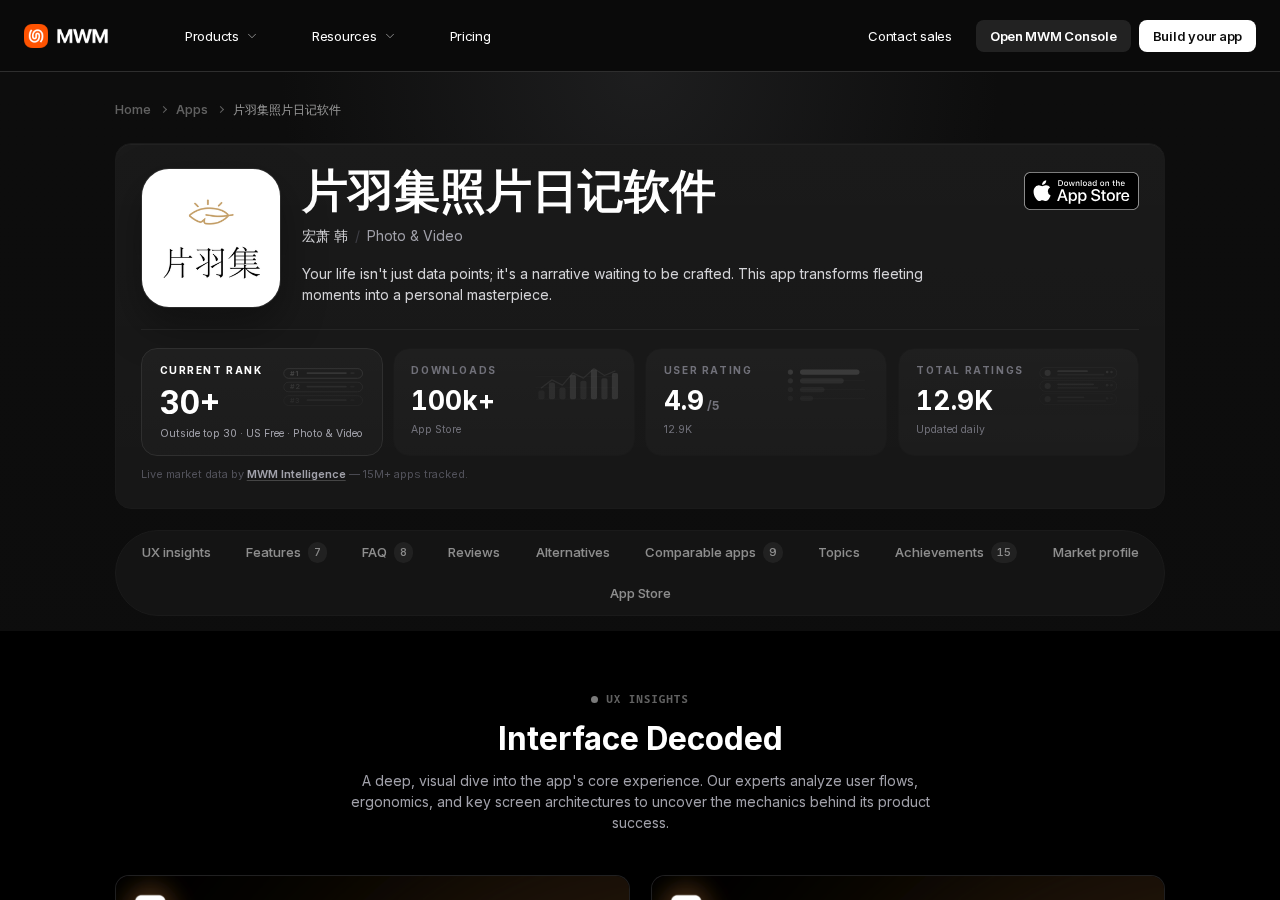Click developer name 宏萧 韩
This screenshot has height=900, width=1280.
coord(325,236)
